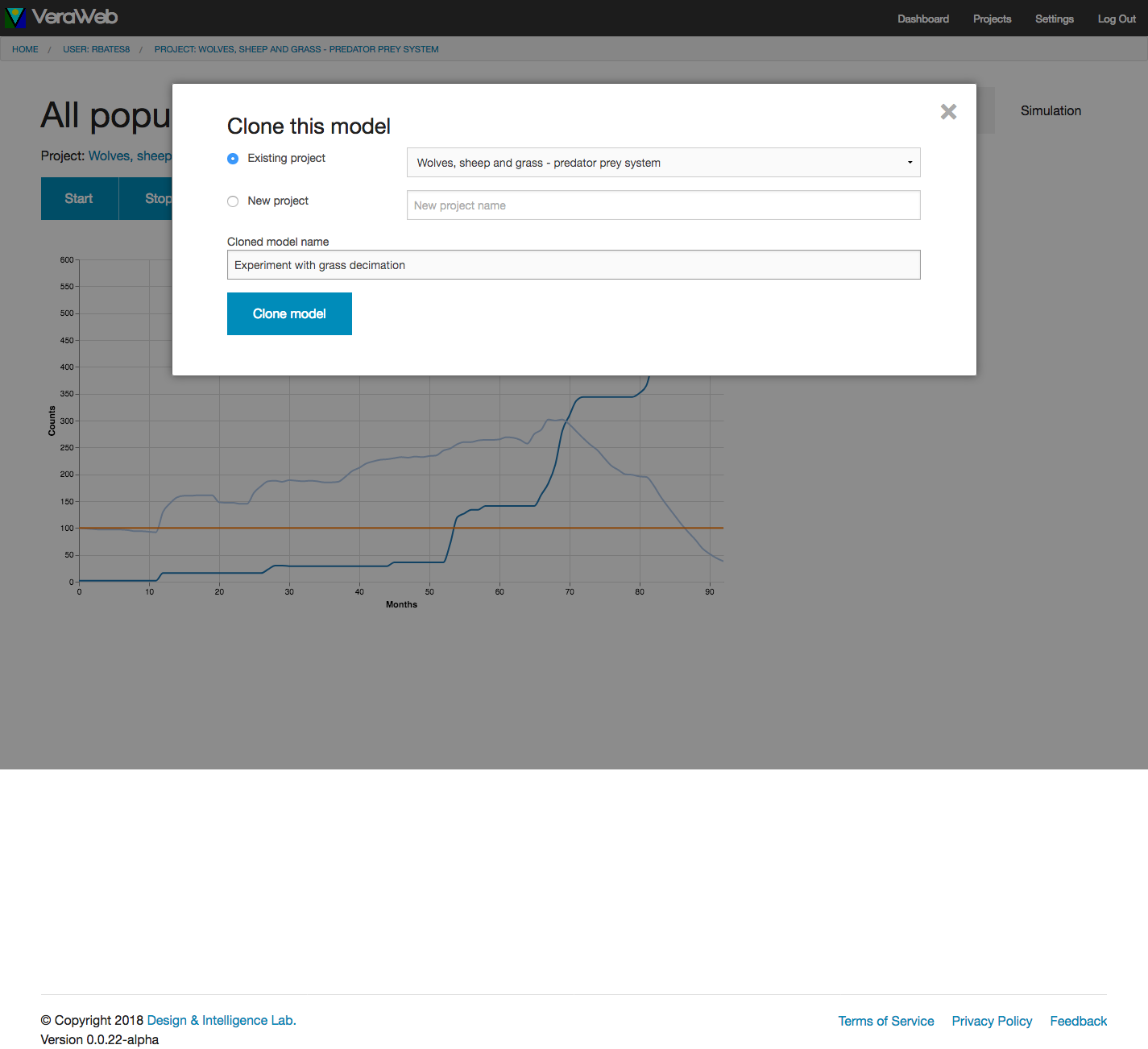
Task: Click the VeraWeb logo icon
Action: pyautogui.click(x=15, y=17)
